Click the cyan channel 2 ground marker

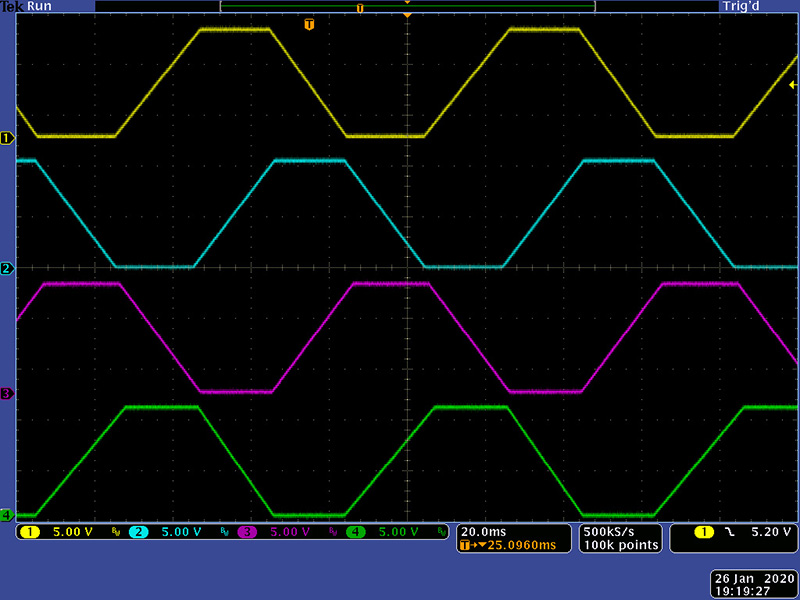[7, 269]
